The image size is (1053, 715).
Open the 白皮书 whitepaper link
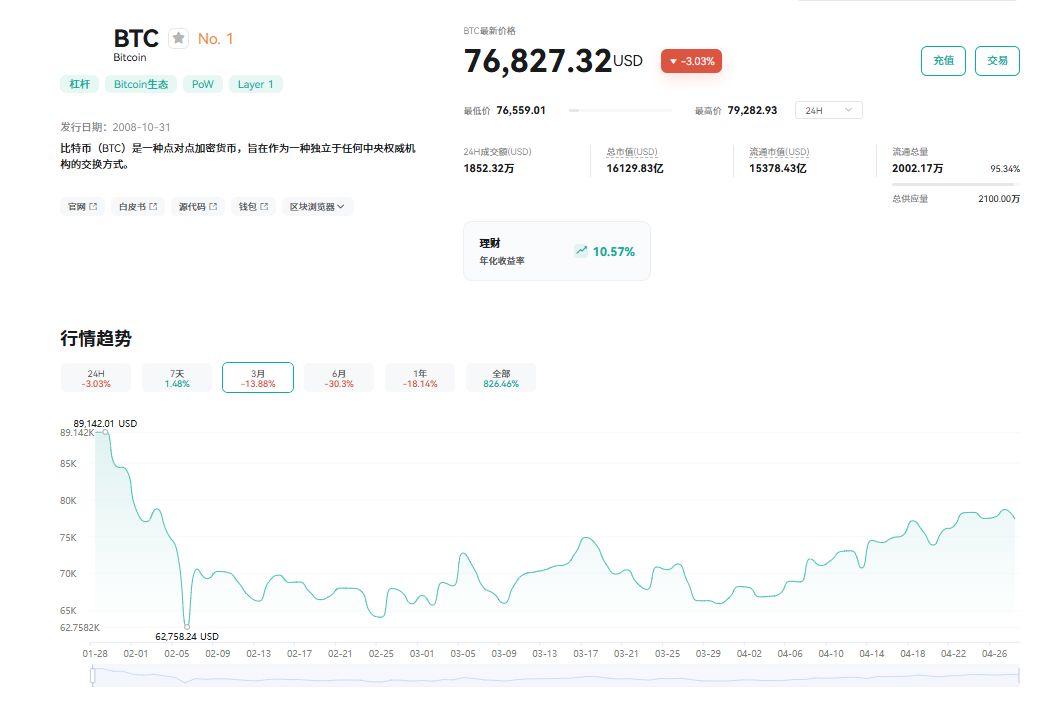tap(138, 207)
